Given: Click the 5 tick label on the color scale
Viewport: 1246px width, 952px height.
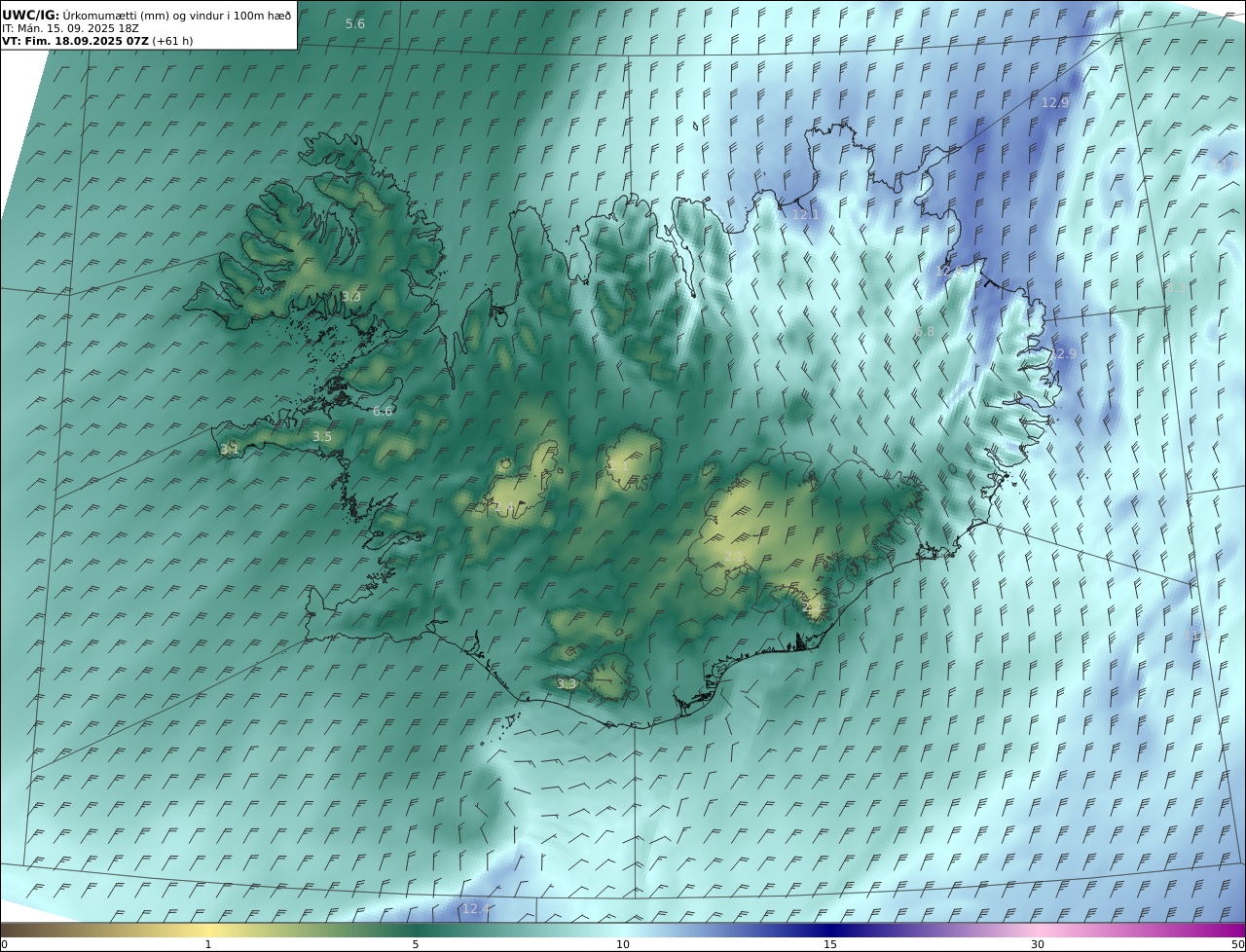Looking at the screenshot, I should pos(416,944).
